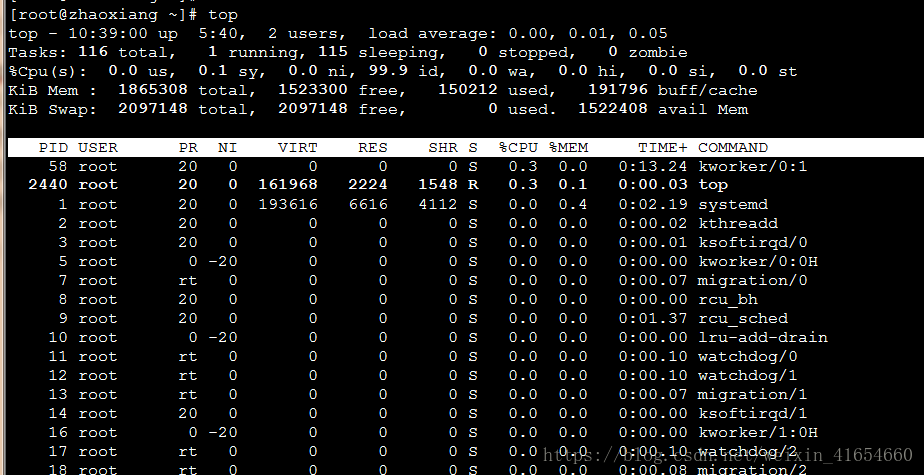Click the %MEM value 0.4 for systemd
Viewport: 924px width, 475px height.
click(x=573, y=204)
